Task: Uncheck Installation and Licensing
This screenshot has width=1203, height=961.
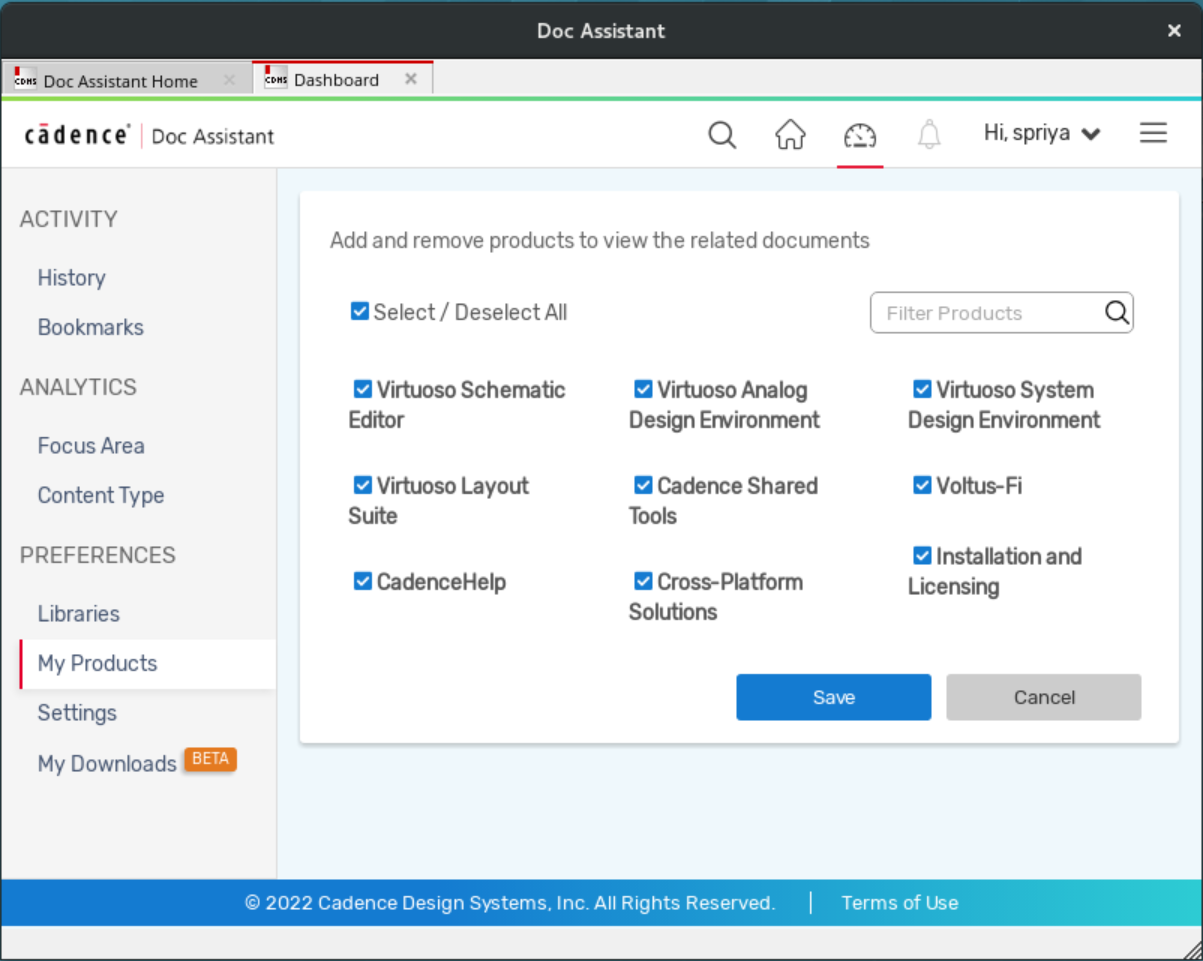Action: [922, 554]
